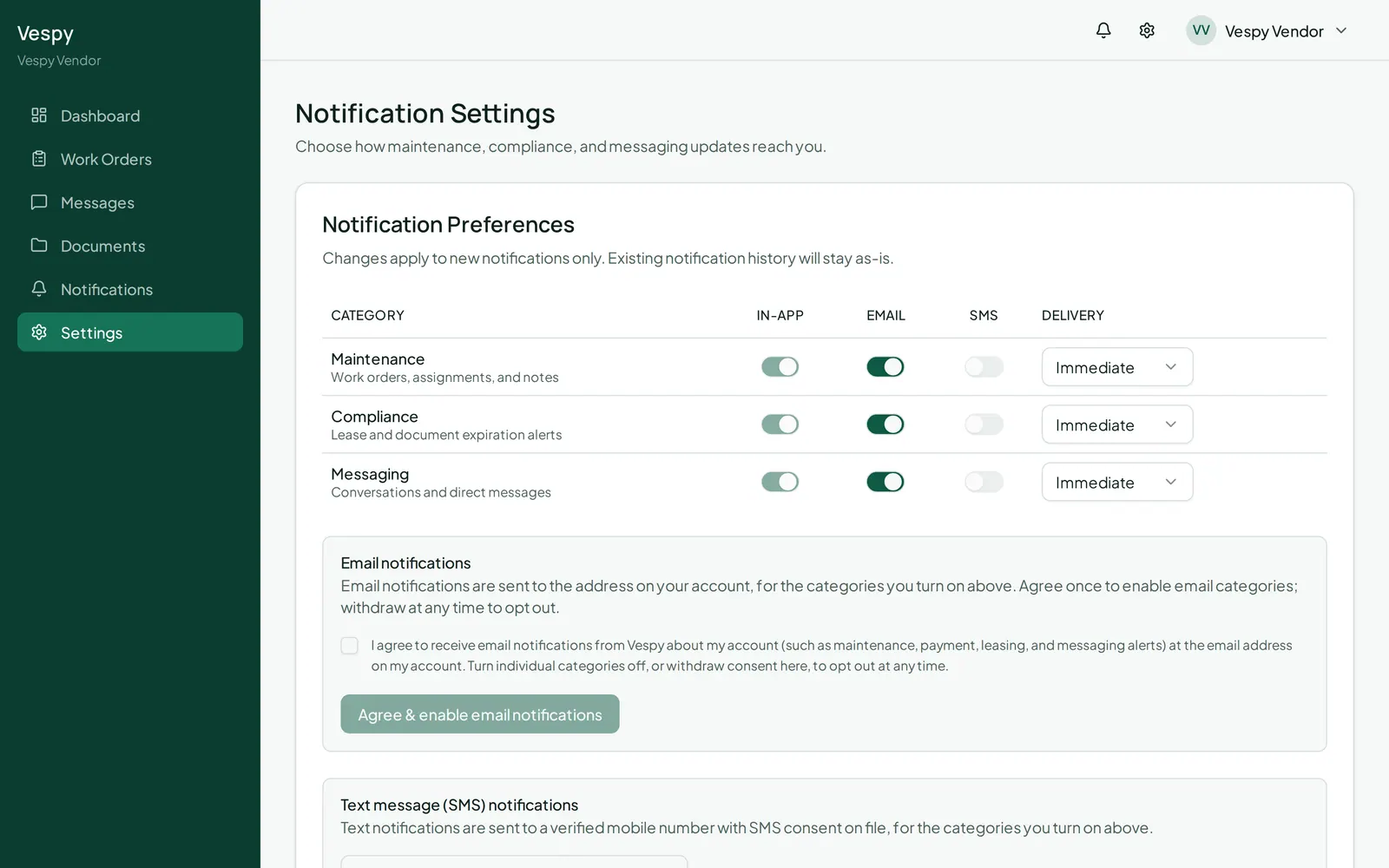Click the VV user avatar
Viewport: 1389px width, 868px height.
[x=1201, y=30]
